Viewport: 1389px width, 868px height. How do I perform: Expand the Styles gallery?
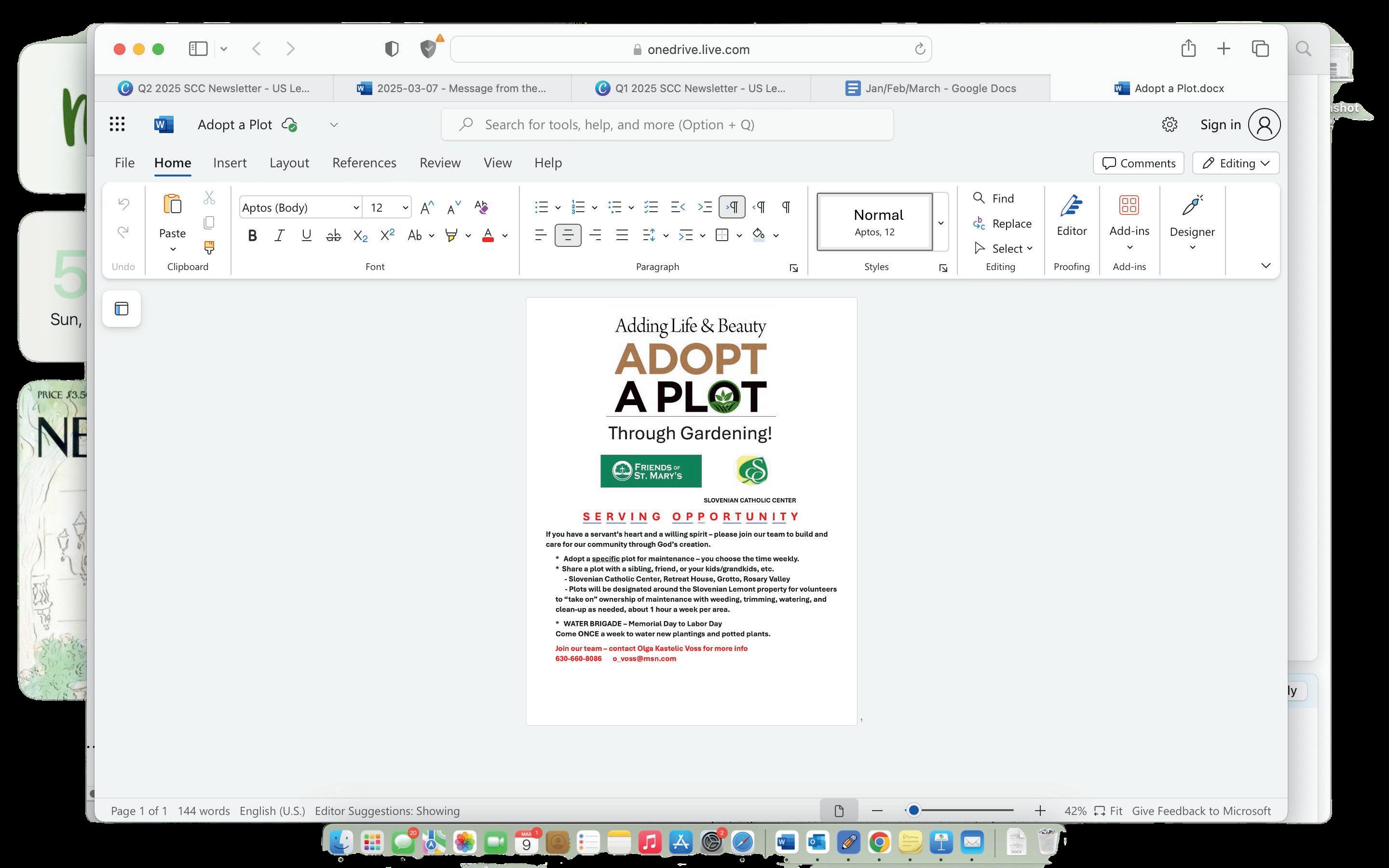940,223
